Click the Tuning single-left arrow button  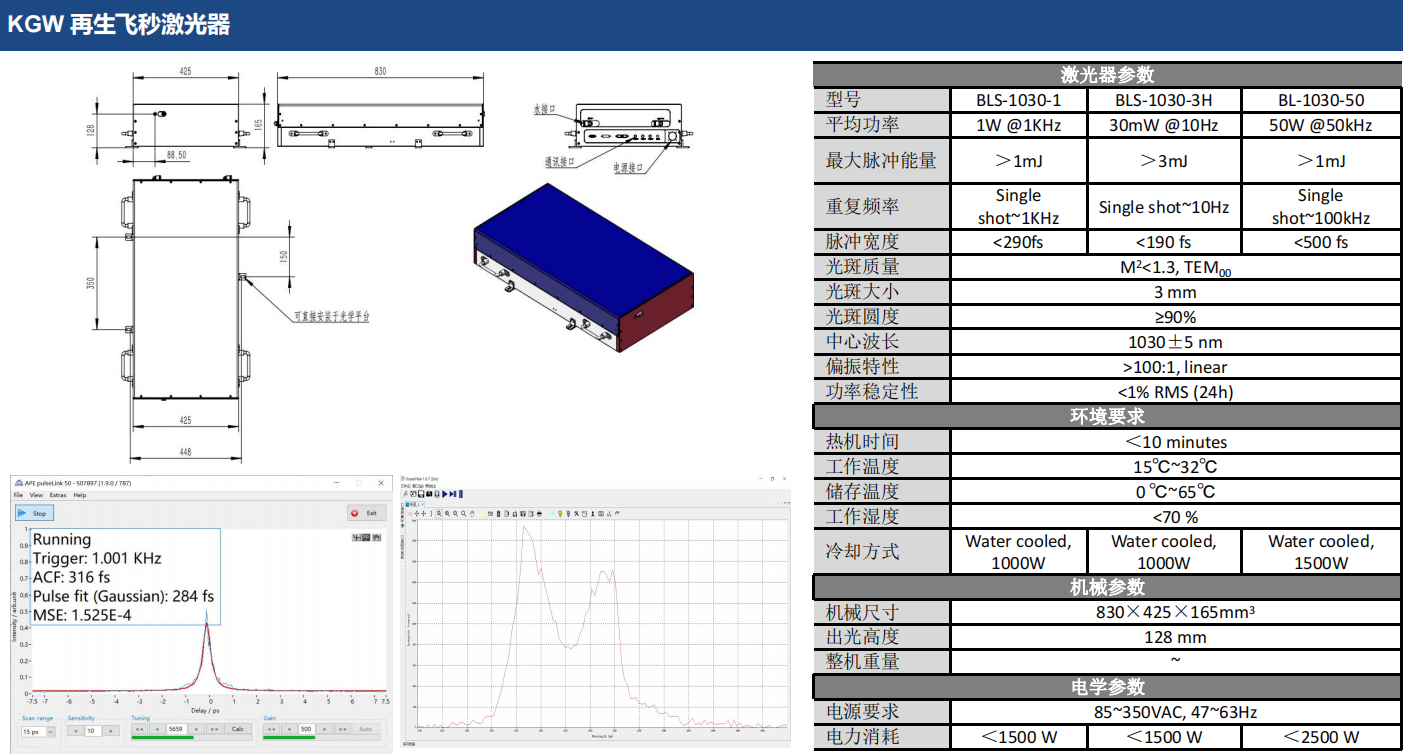coord(158,729)
